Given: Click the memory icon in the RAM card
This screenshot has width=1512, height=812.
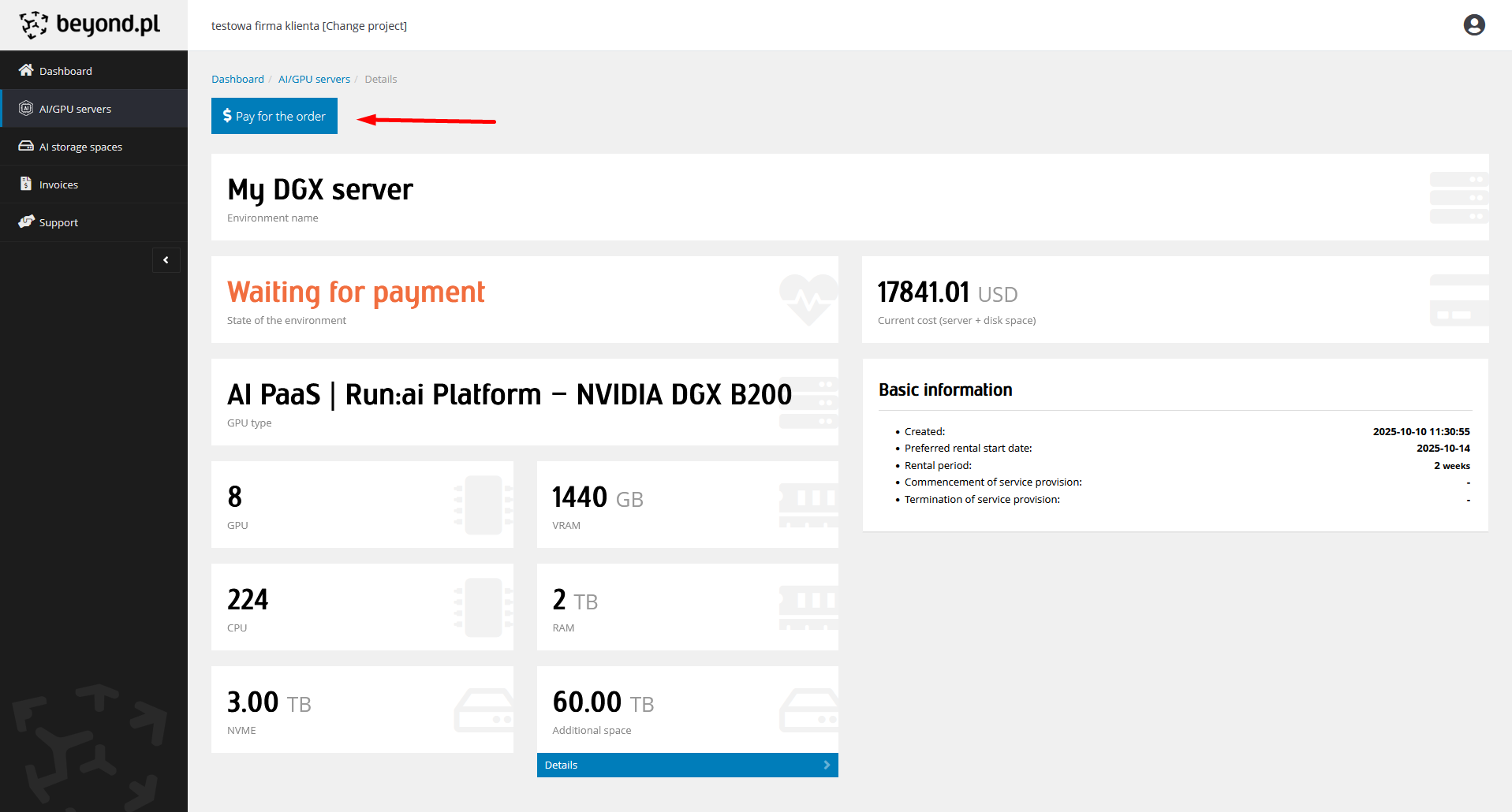Looking at the screenshot, I should point(808,608).
